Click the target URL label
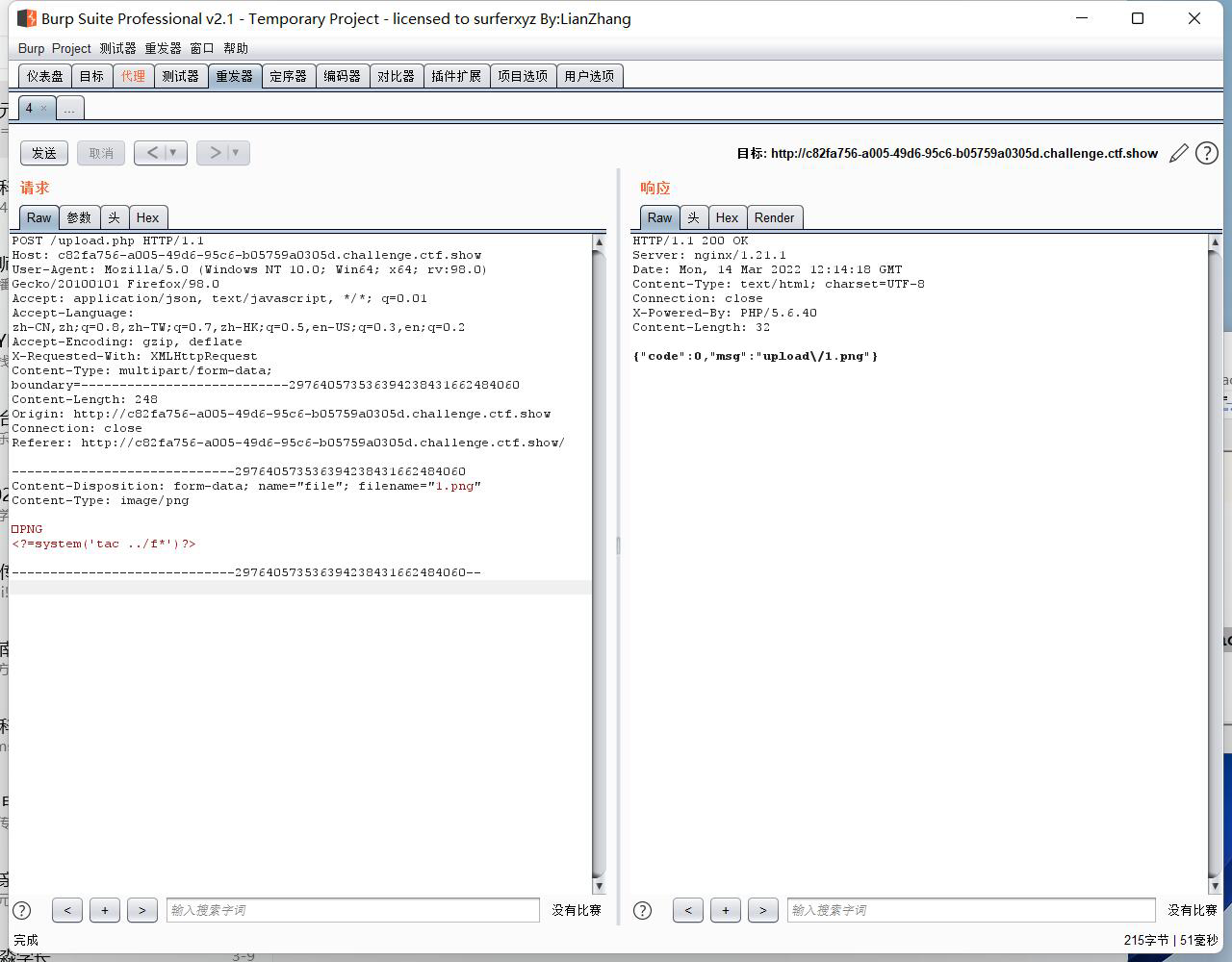1232x962 pixels. point(947,154)
